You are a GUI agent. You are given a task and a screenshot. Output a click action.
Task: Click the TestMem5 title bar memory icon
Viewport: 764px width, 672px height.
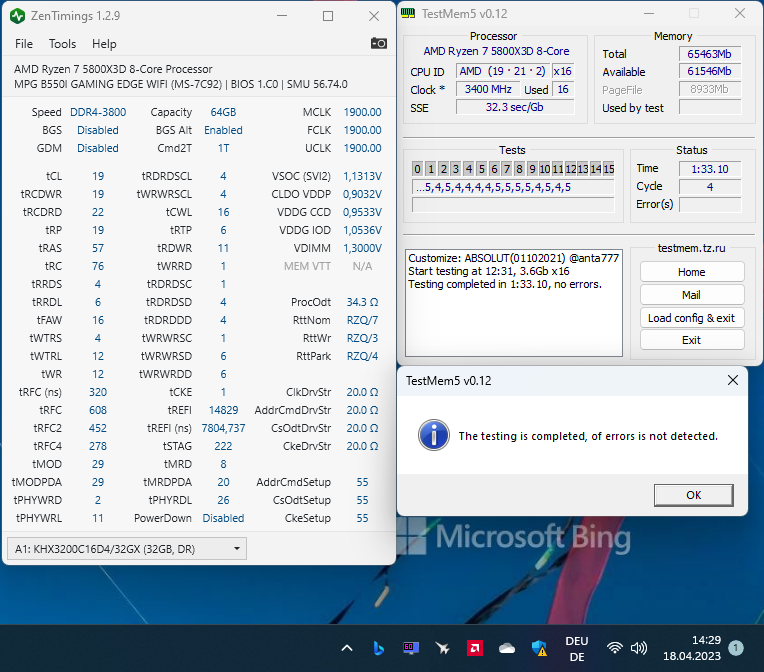[x=408, y=14]
